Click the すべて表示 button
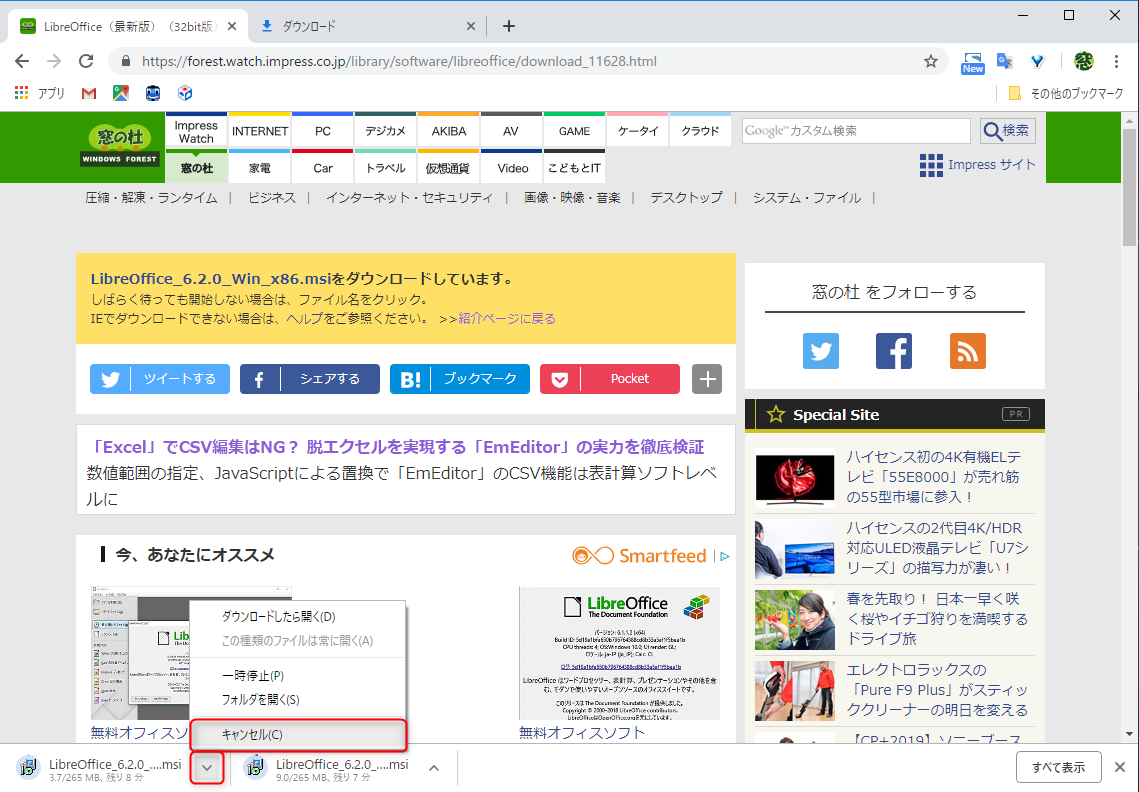 tap(1058, 767)
